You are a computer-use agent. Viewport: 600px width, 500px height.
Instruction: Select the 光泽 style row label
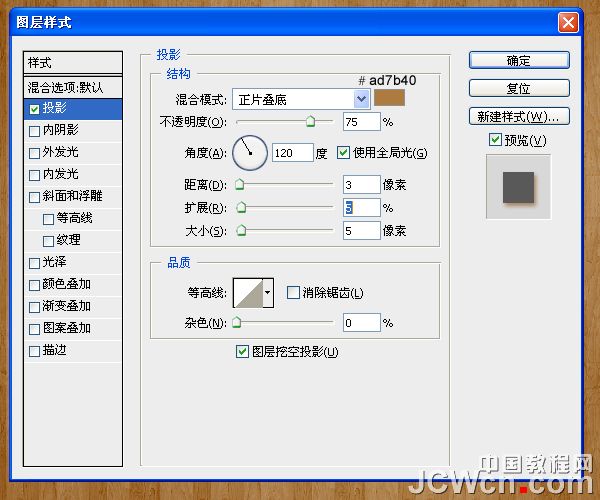(54, 262)
